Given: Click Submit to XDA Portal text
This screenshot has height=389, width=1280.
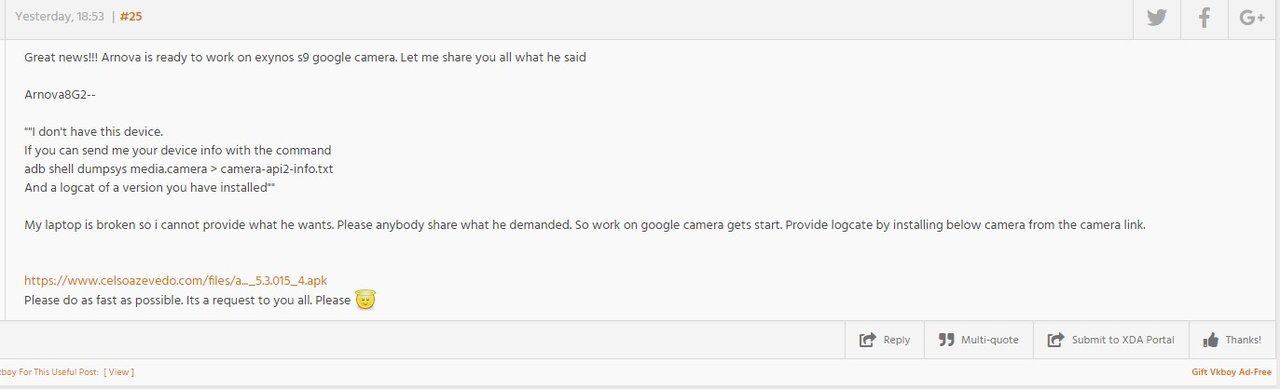Looking at the screenshot, I should pyautogui.click(x=1123, y=340).
